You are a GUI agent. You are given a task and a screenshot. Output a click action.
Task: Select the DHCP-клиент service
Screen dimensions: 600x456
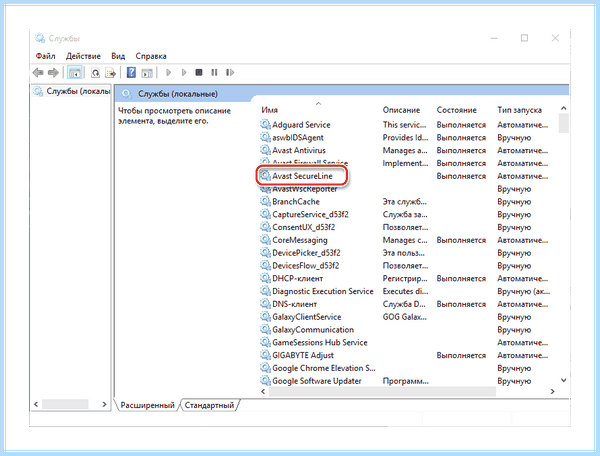[x=297, y=278]
